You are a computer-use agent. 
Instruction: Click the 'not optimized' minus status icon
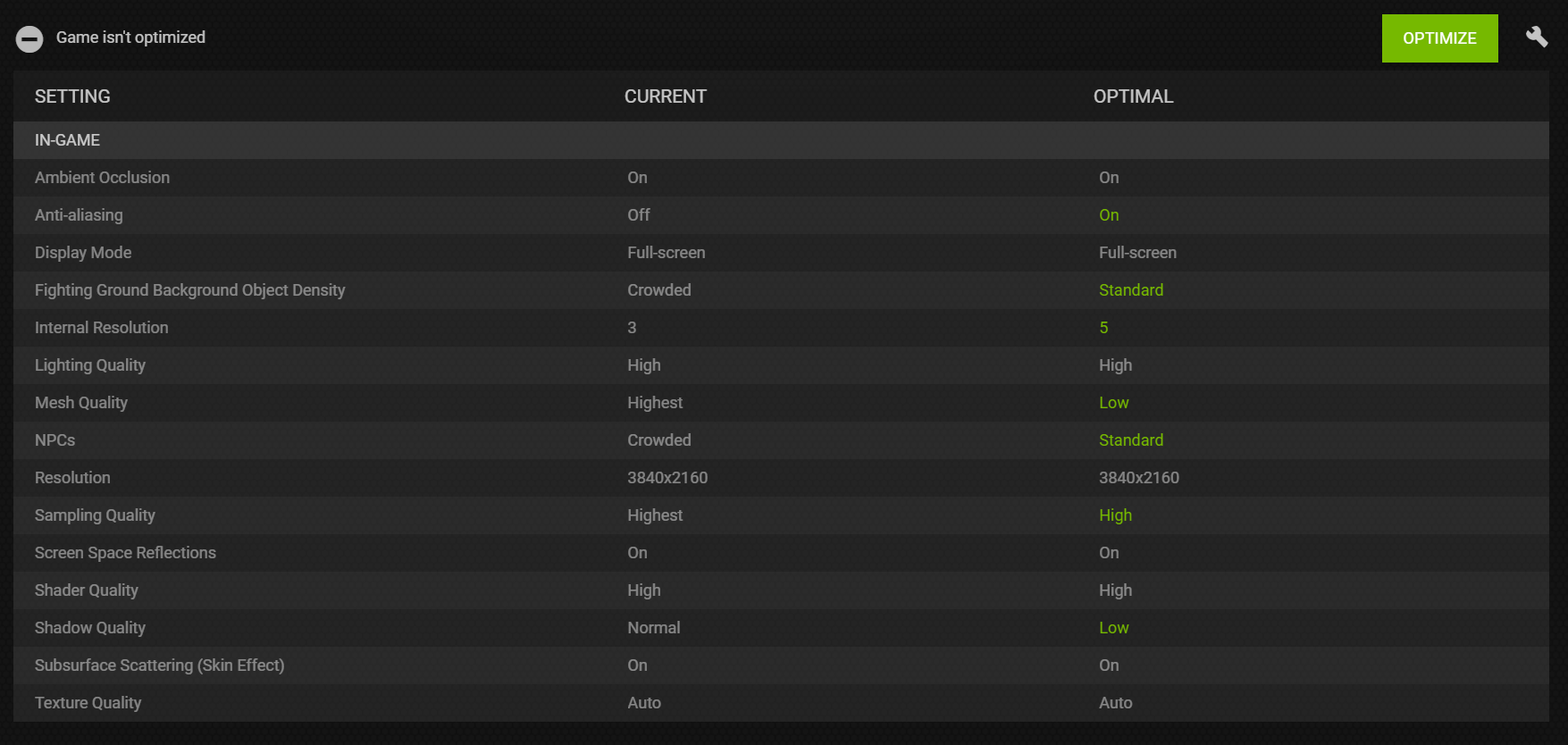[29, 38]
